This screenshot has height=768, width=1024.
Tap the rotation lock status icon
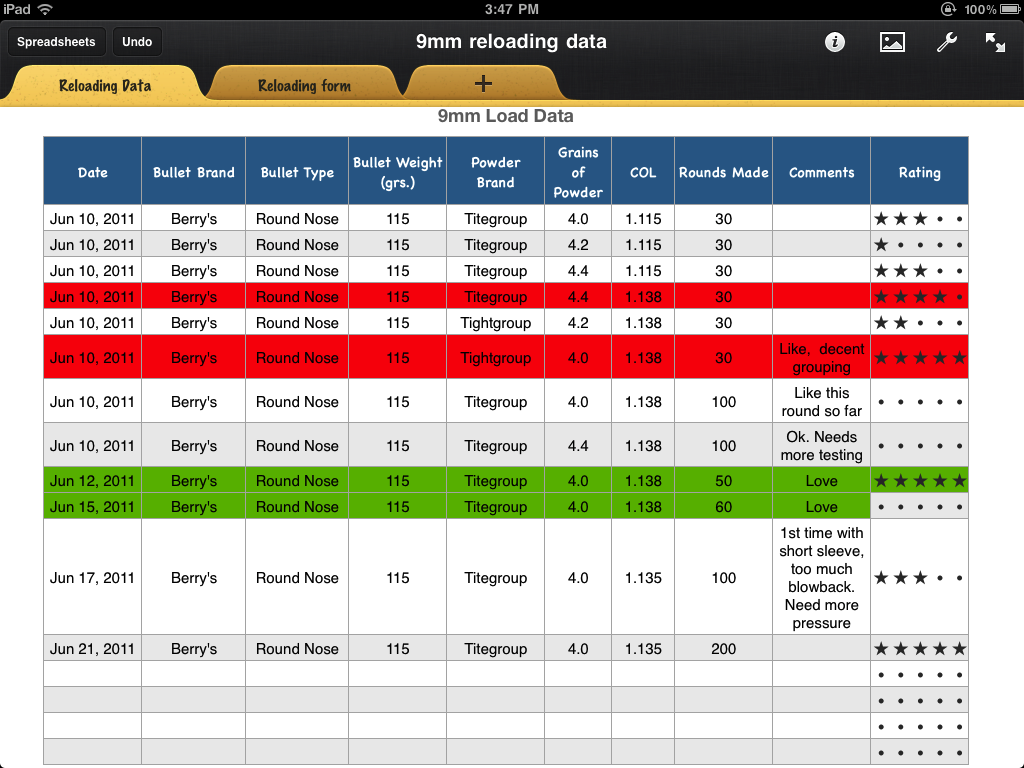click(x=948, y=9)
